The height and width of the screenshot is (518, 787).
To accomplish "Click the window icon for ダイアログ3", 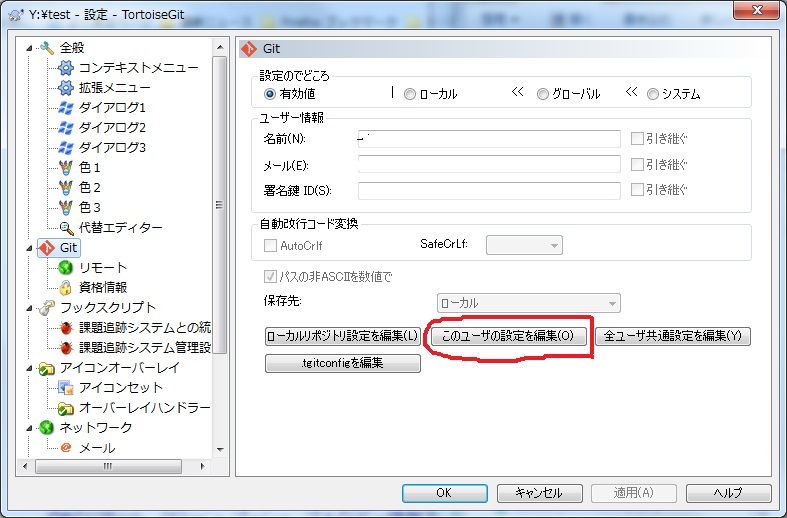I will (x=66, y=148).
